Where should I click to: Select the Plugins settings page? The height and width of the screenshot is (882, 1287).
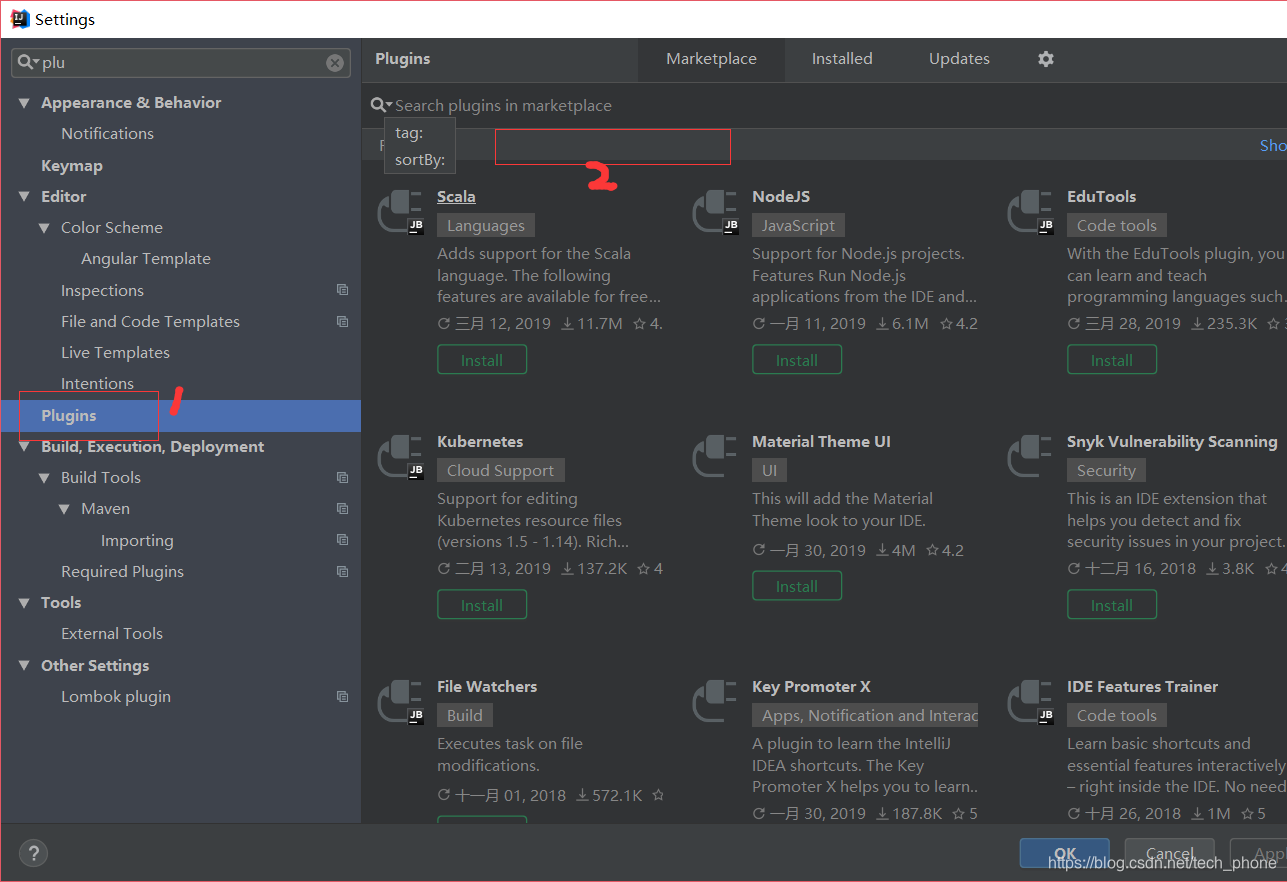tap(180, 416)
